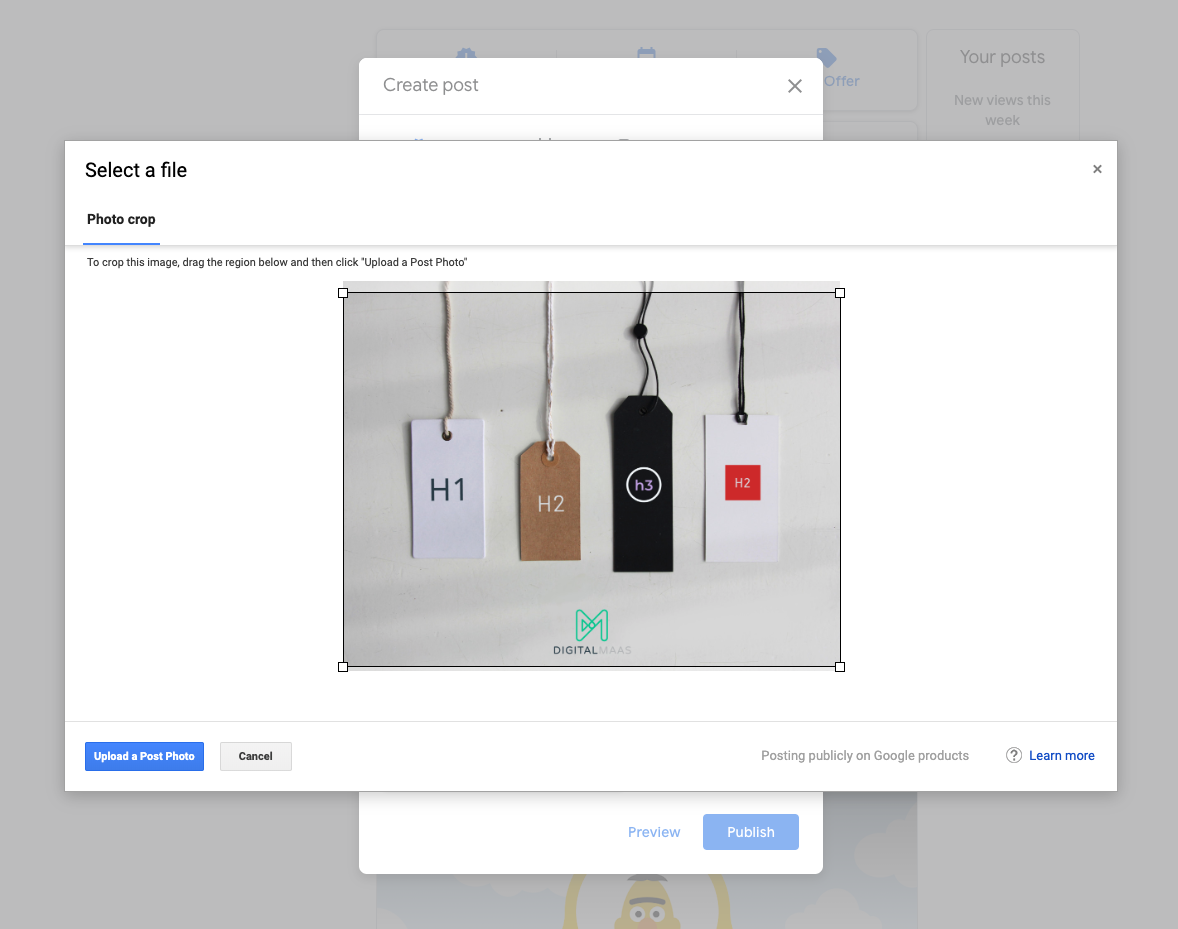Click 'Your posts' heading in background

(1002, 57)
